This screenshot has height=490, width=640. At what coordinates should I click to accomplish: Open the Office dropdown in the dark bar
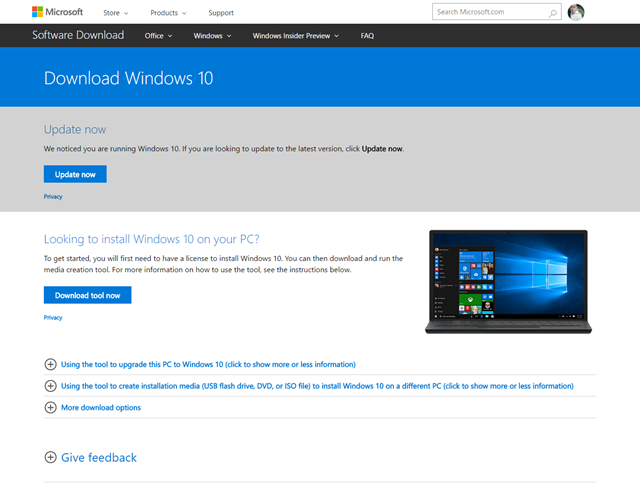pyautogui.click(x=158, y=36)
